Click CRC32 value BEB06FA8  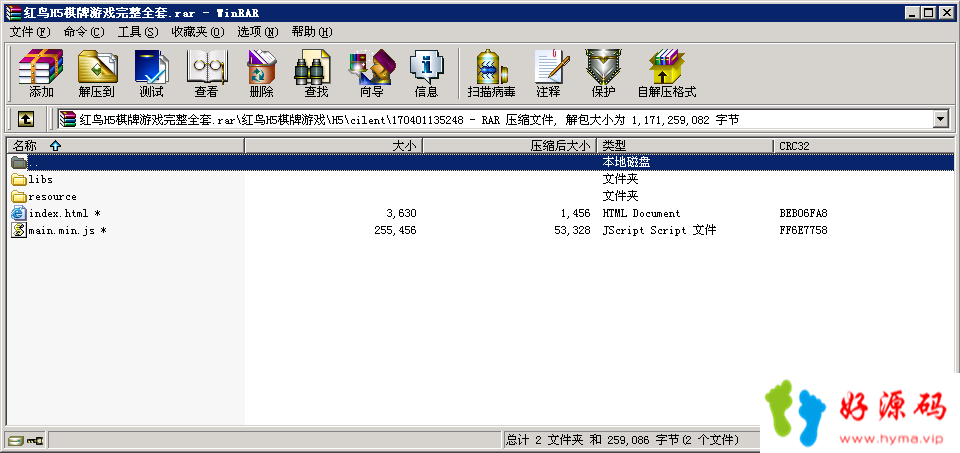pos(803,213)
